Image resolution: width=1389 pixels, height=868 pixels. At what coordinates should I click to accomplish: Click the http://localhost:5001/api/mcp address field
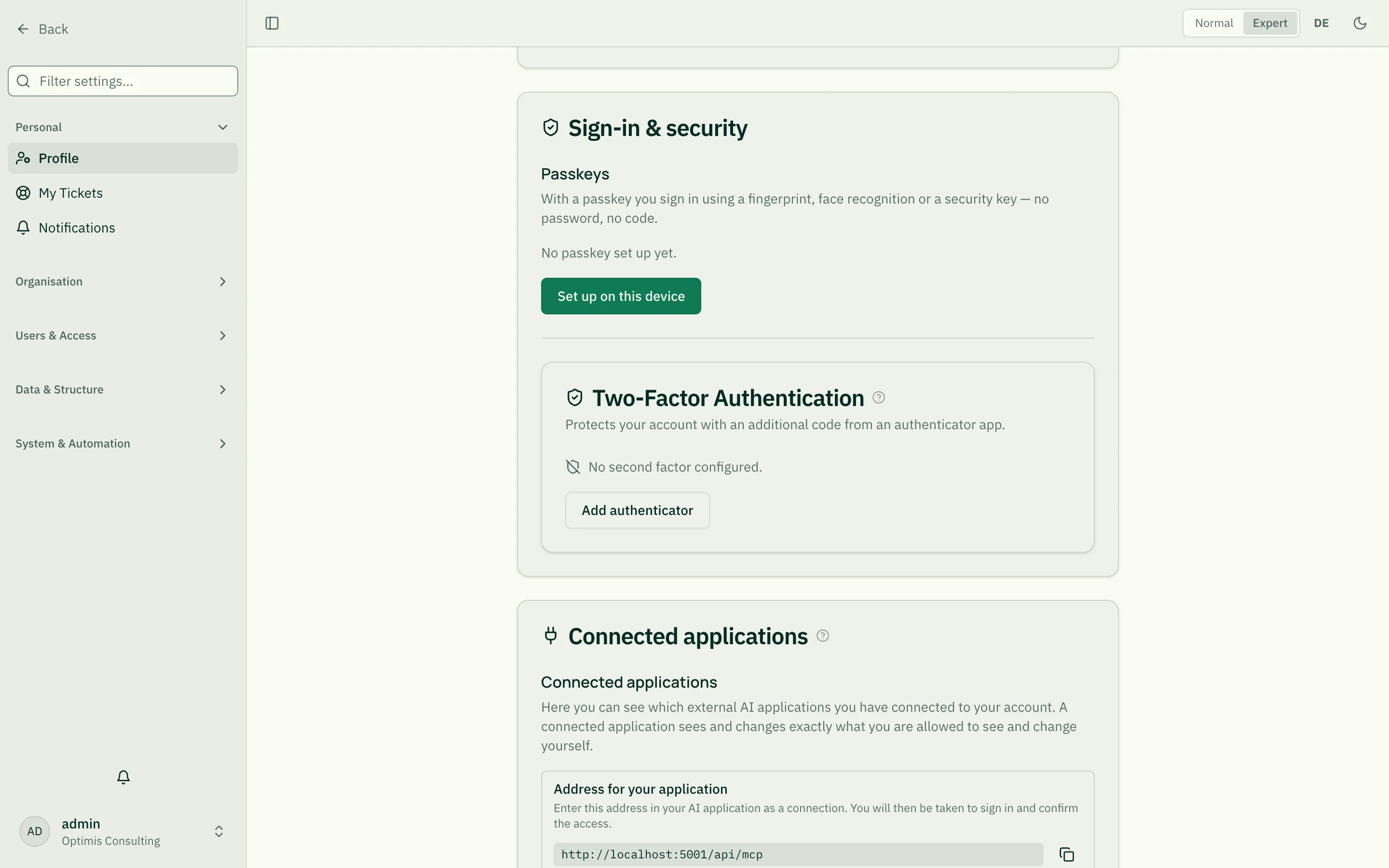pyautogui.click(x=798, y=854)
